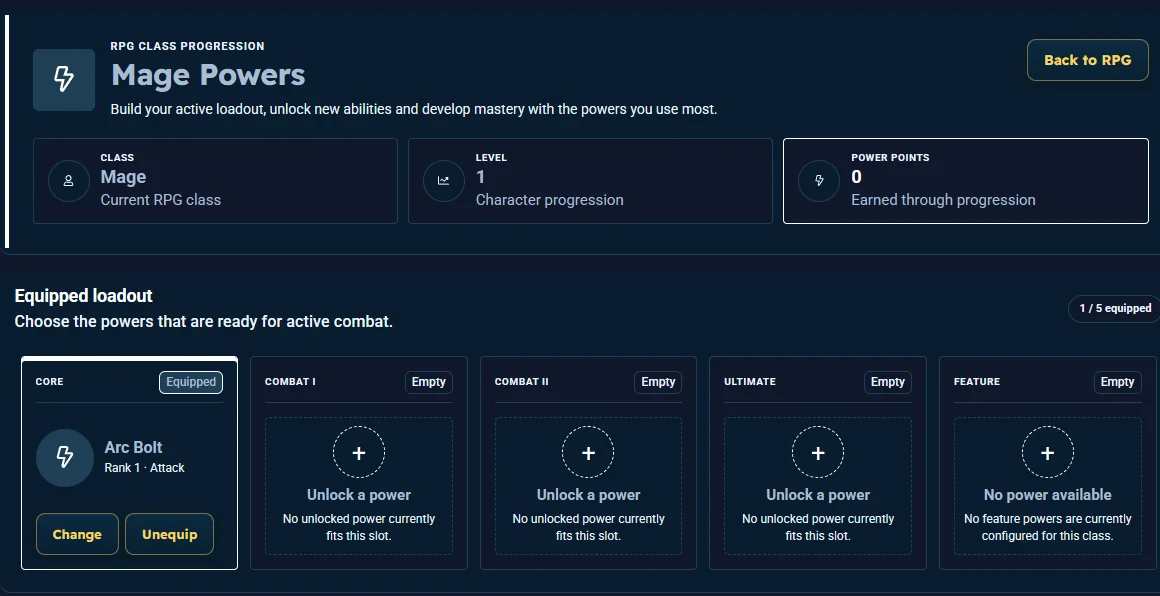This screenshot has width=1160, height=596.
Task: Click Unlock a power text in Combat II
Action: [588, 495]
